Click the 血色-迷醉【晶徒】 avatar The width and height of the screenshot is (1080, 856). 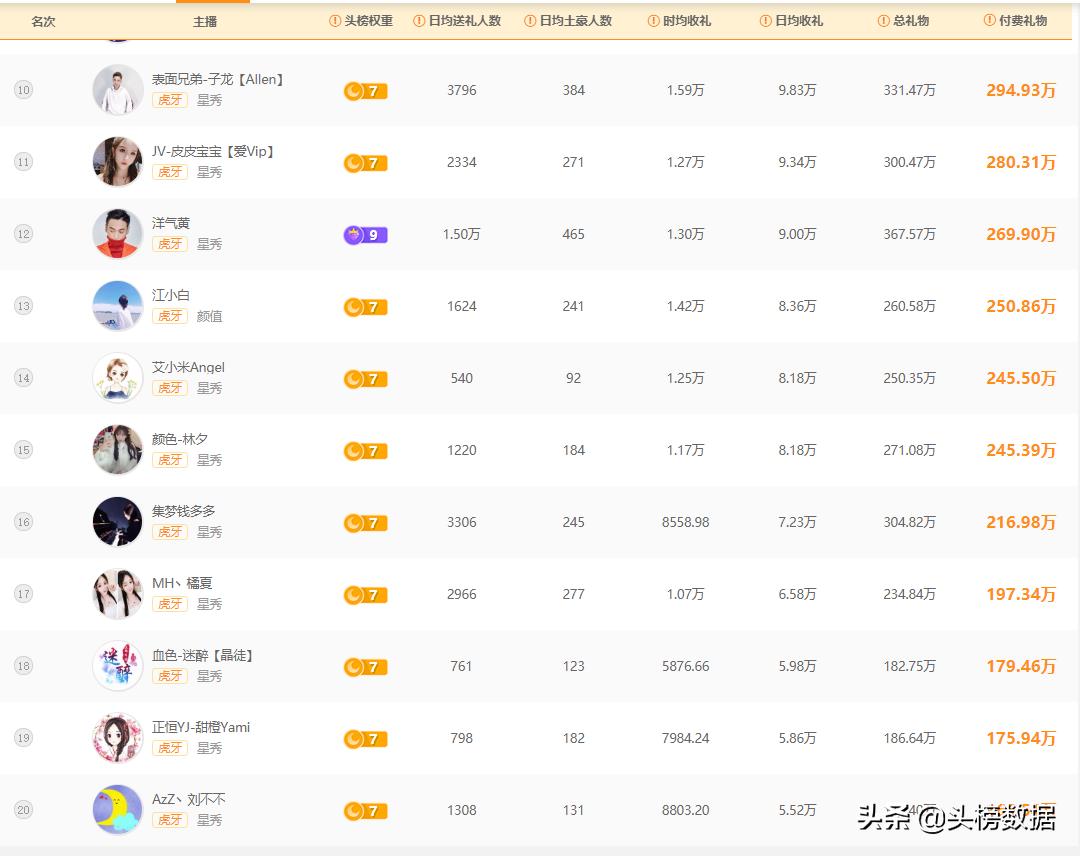[x=118, y=666]
